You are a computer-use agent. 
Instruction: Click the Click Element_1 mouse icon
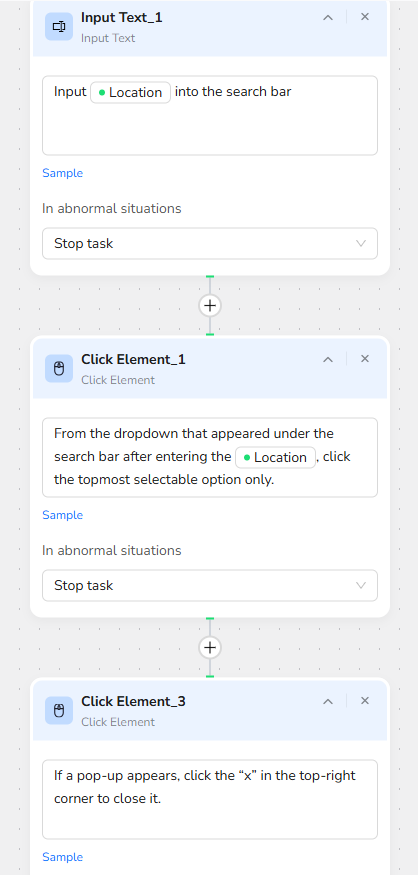point(59,368)
